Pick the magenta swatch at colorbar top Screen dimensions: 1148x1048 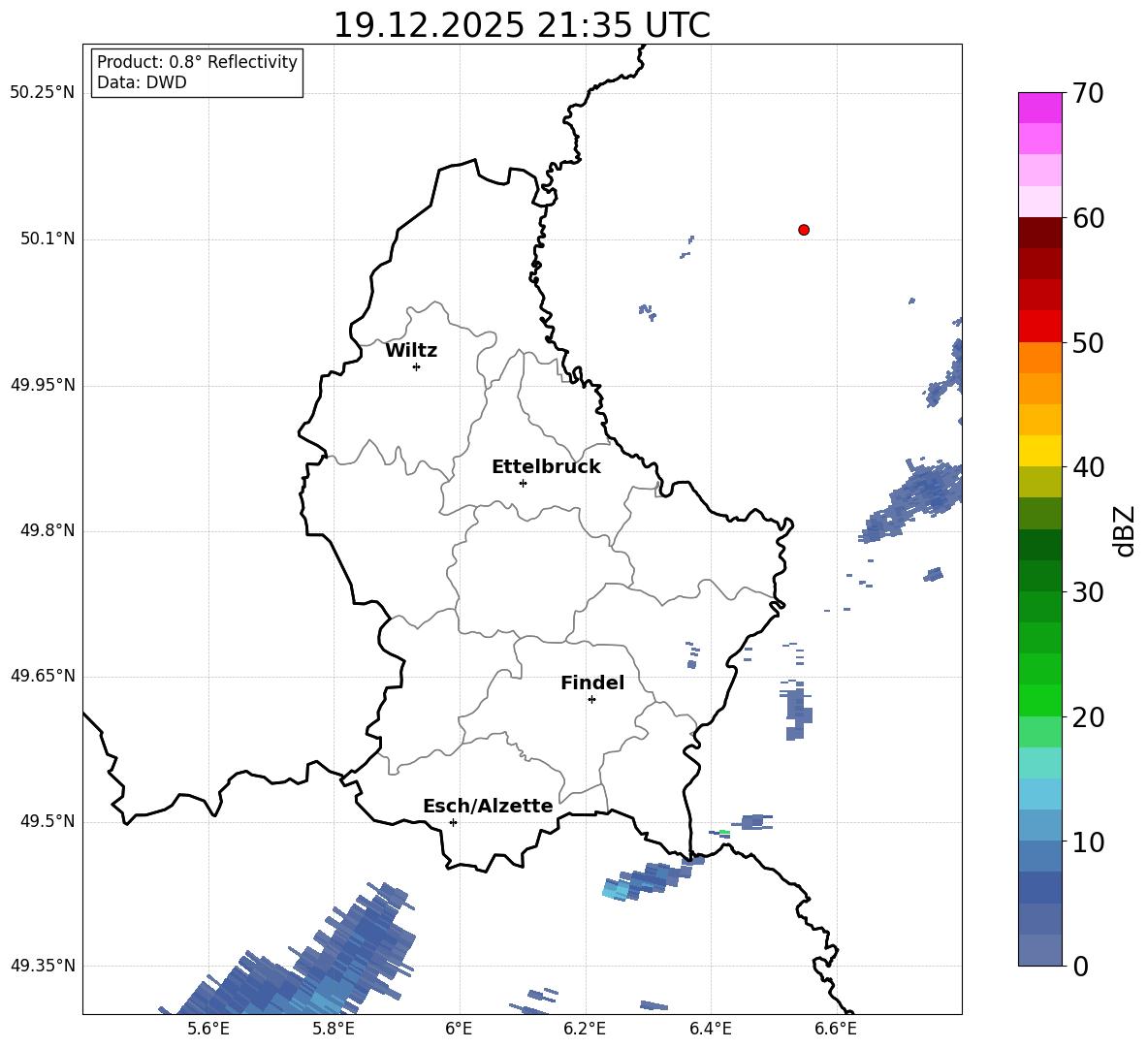(1040, 108)
